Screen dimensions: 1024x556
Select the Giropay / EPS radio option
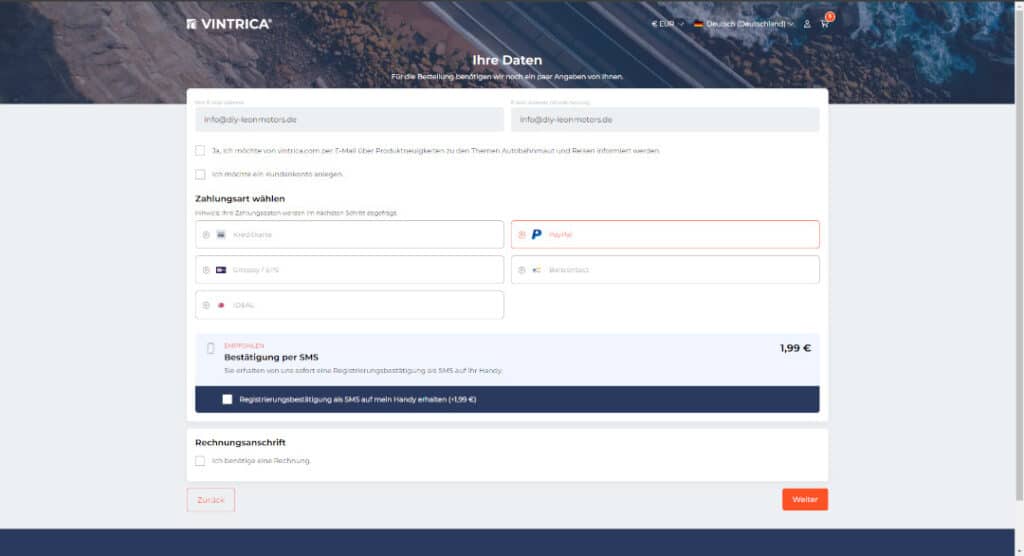coord(206,270)
